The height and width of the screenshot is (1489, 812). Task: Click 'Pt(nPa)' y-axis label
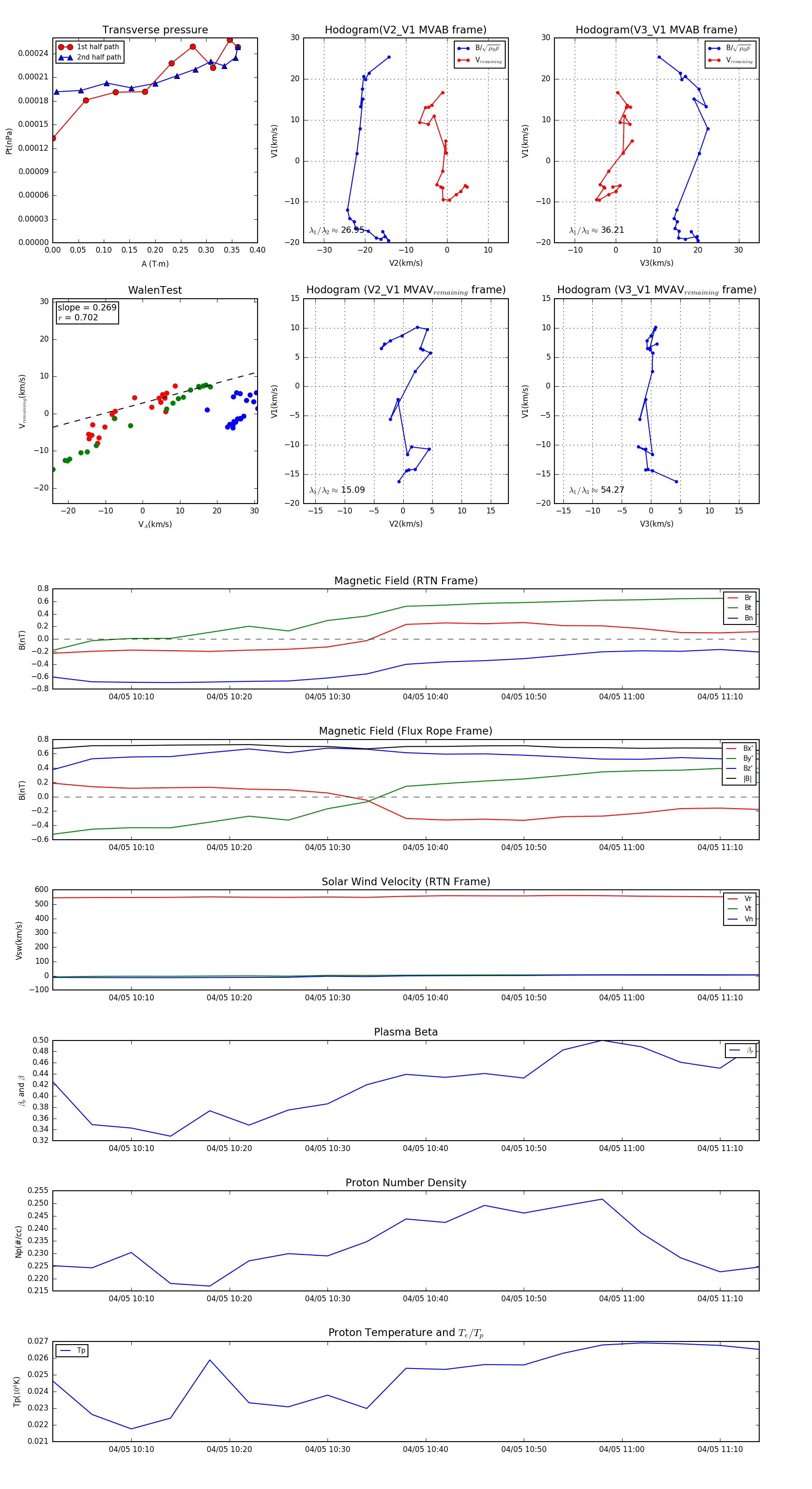click(x=9, y=141)
